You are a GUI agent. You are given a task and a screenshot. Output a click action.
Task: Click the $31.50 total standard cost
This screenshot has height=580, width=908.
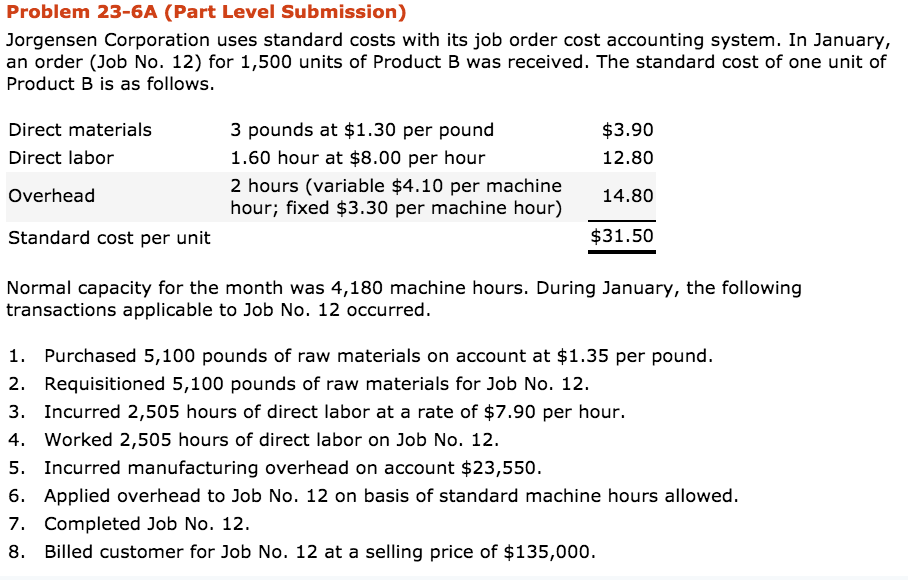(x=622, y=237)
